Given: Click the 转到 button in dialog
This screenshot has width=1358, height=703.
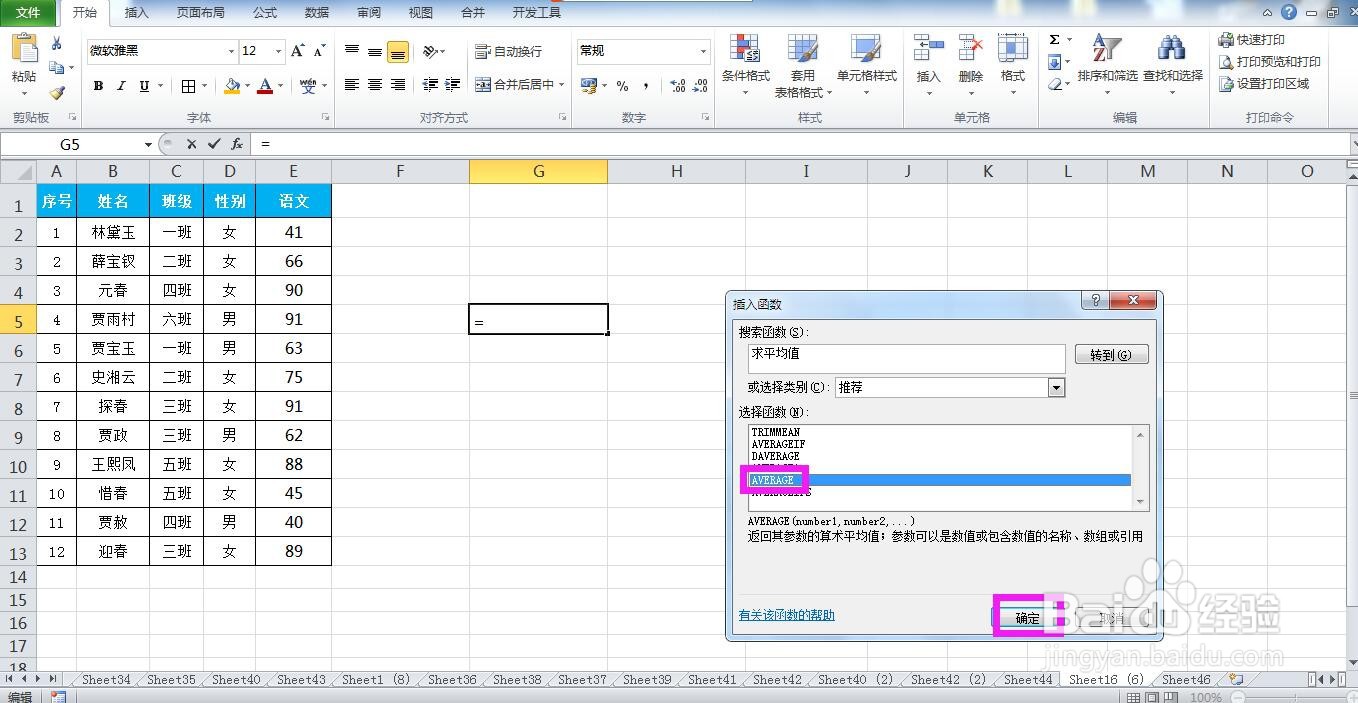Looking at the screenshot, I should point(1111,355).
